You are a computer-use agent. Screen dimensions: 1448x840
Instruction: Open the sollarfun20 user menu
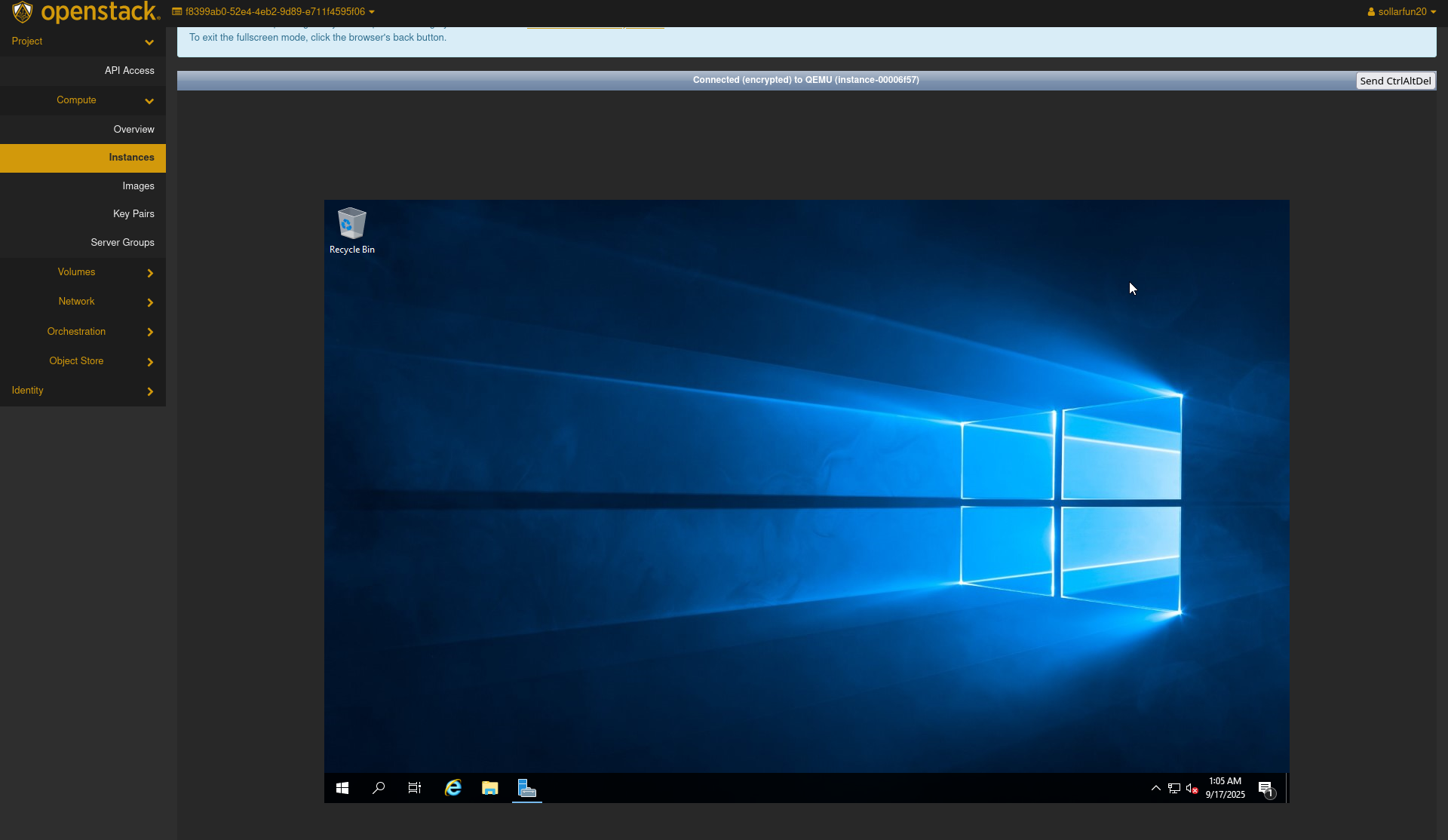point(1402,12)
